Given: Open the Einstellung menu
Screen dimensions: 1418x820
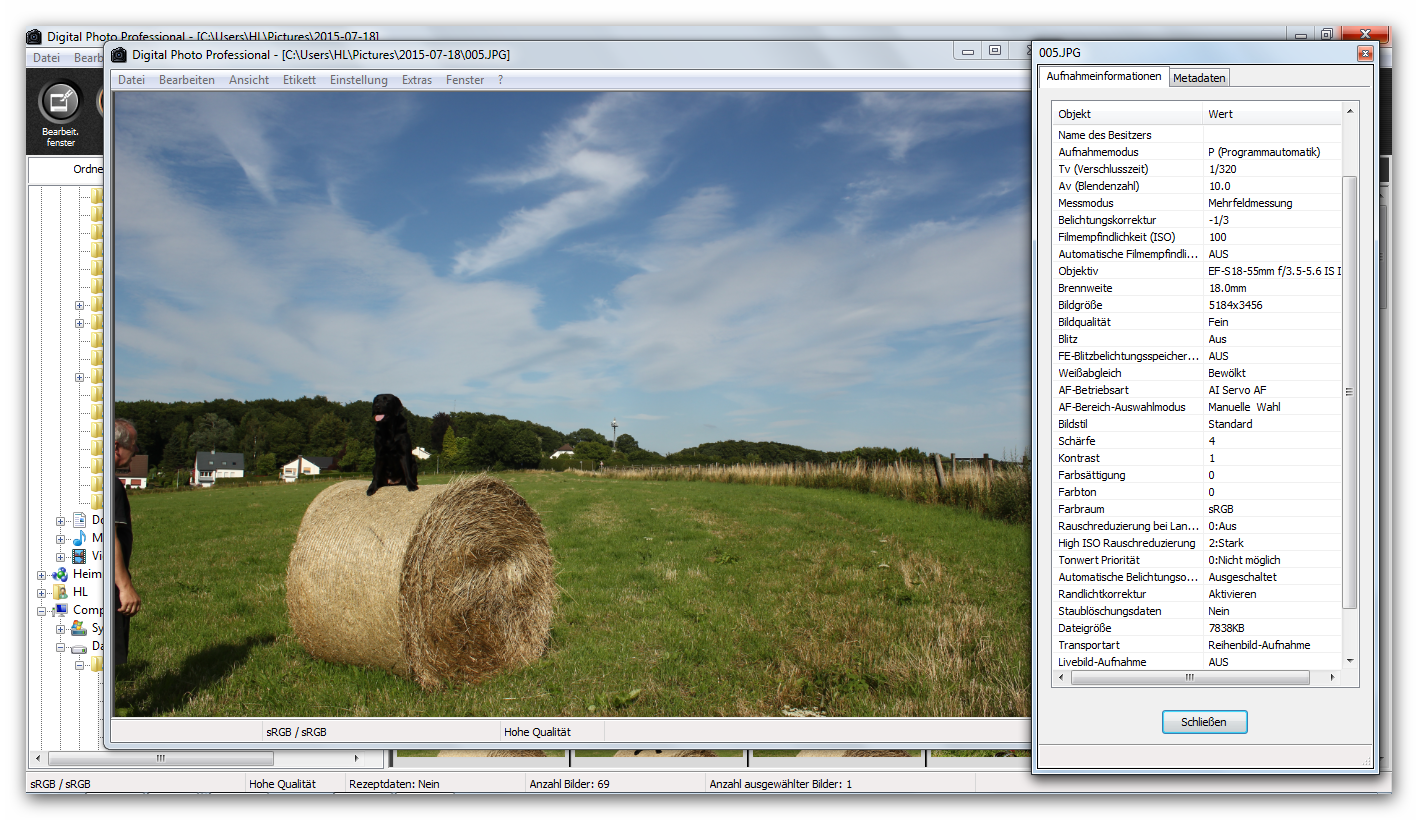Looking at the screenshot, I should (359, 80).
